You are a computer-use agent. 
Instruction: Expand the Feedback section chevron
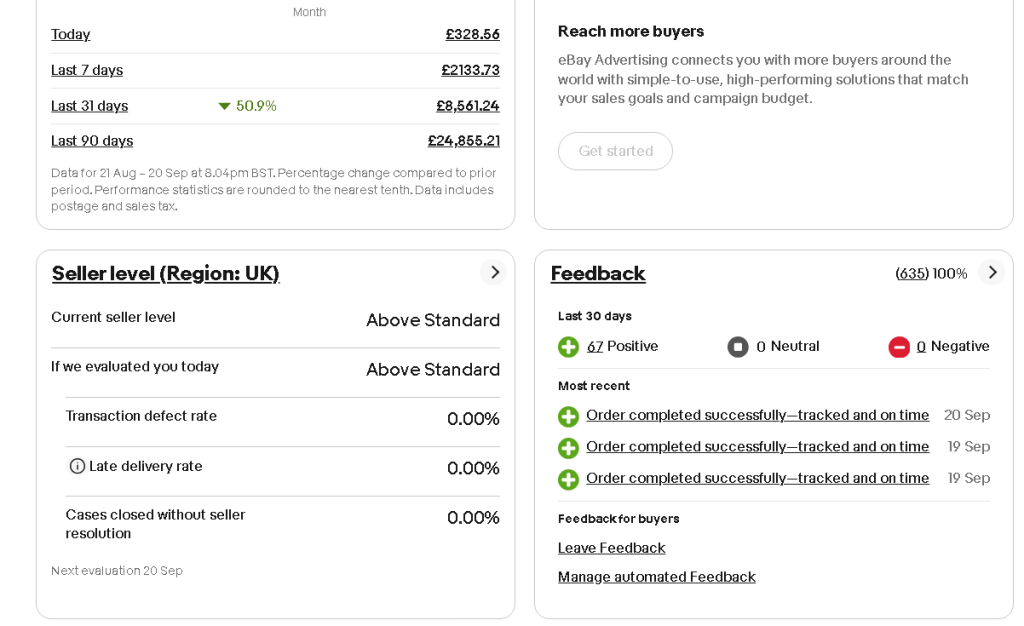pyautogui.click(x=991, y=273)
